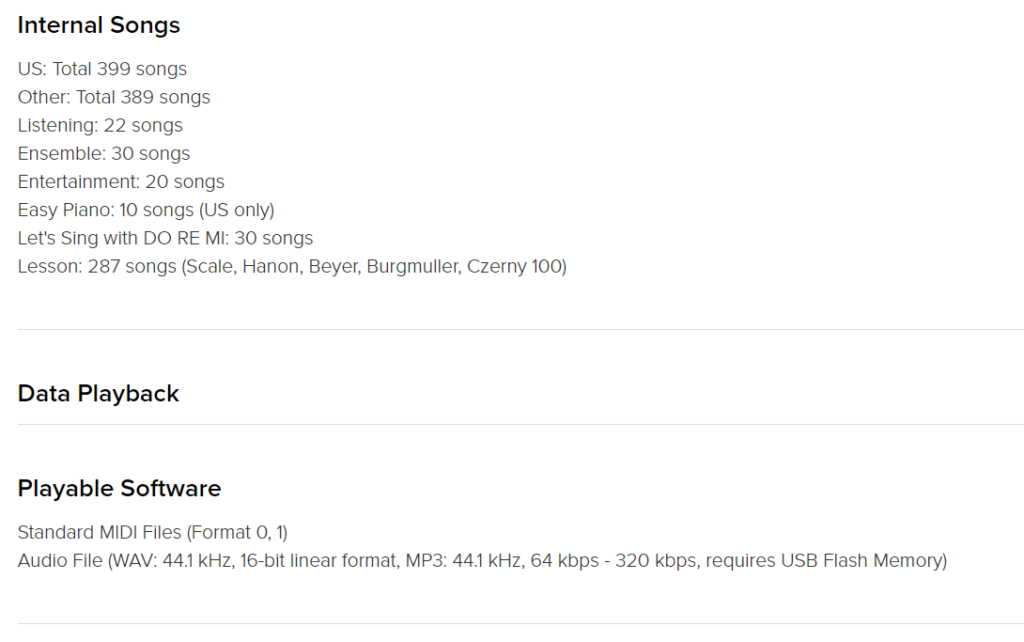Click the Internal Songs heading
The height and width of the screenshot is (642, 1024).
[x=99, y=25]
